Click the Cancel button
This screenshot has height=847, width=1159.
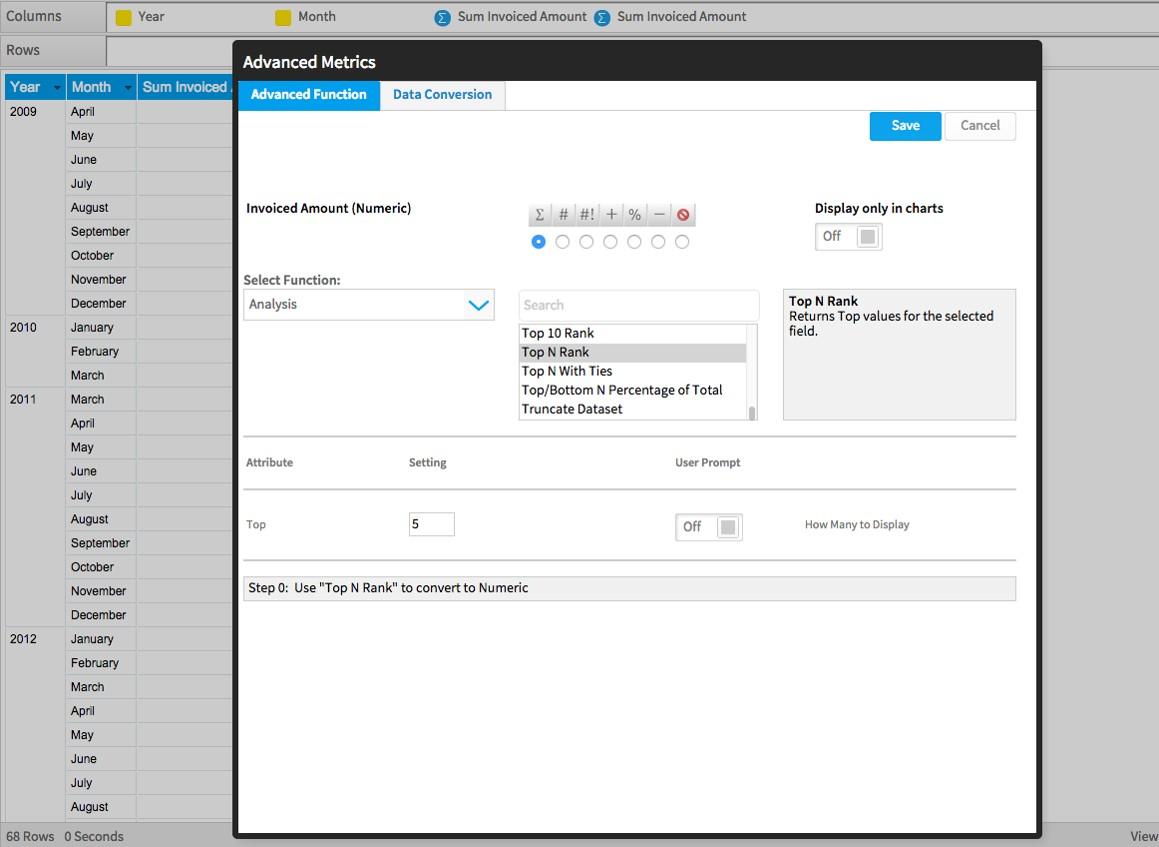click(980, 126)
